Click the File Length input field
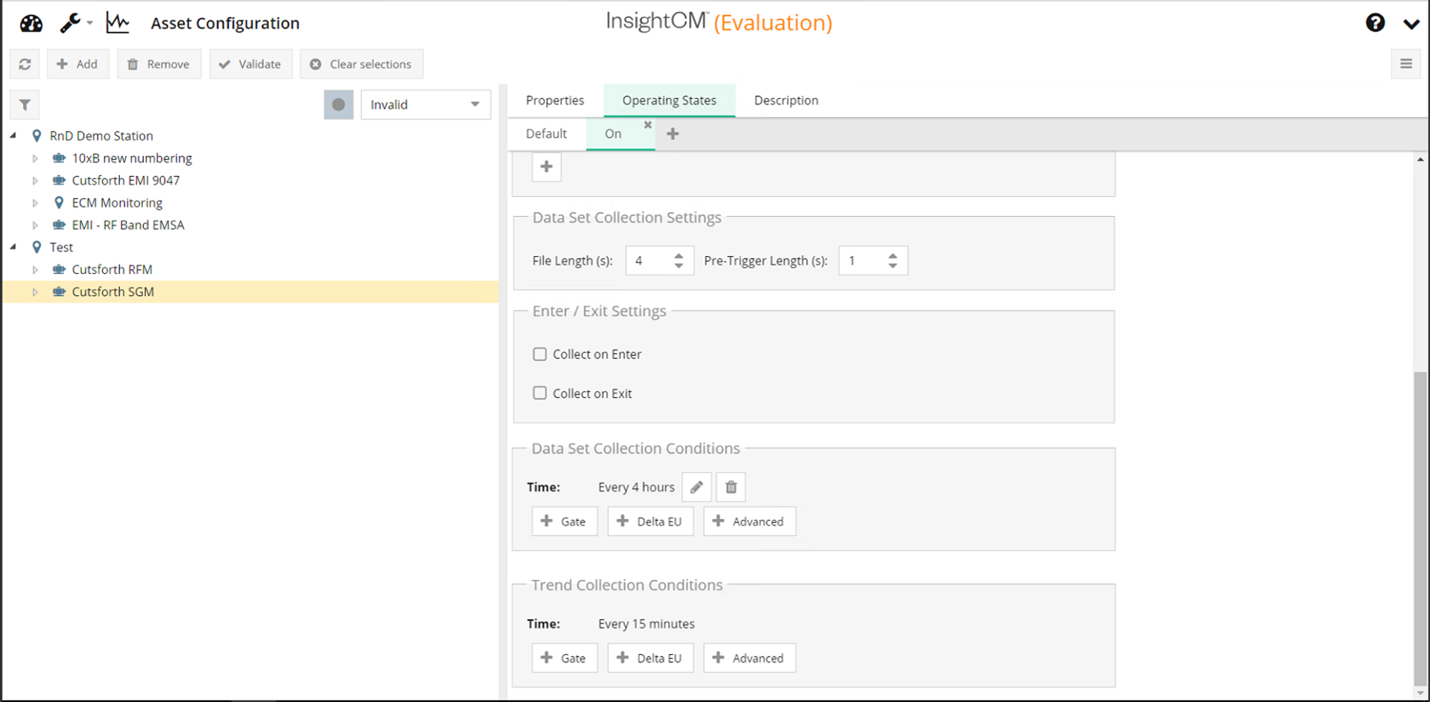Image resolution: width=1430 pixels, height=702 pixels. coord(647,261)
